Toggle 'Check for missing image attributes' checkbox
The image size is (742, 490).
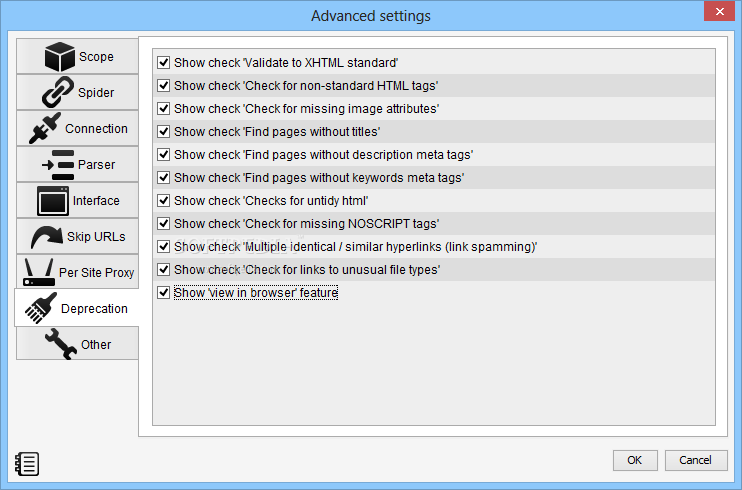click(x=164, y=108)
